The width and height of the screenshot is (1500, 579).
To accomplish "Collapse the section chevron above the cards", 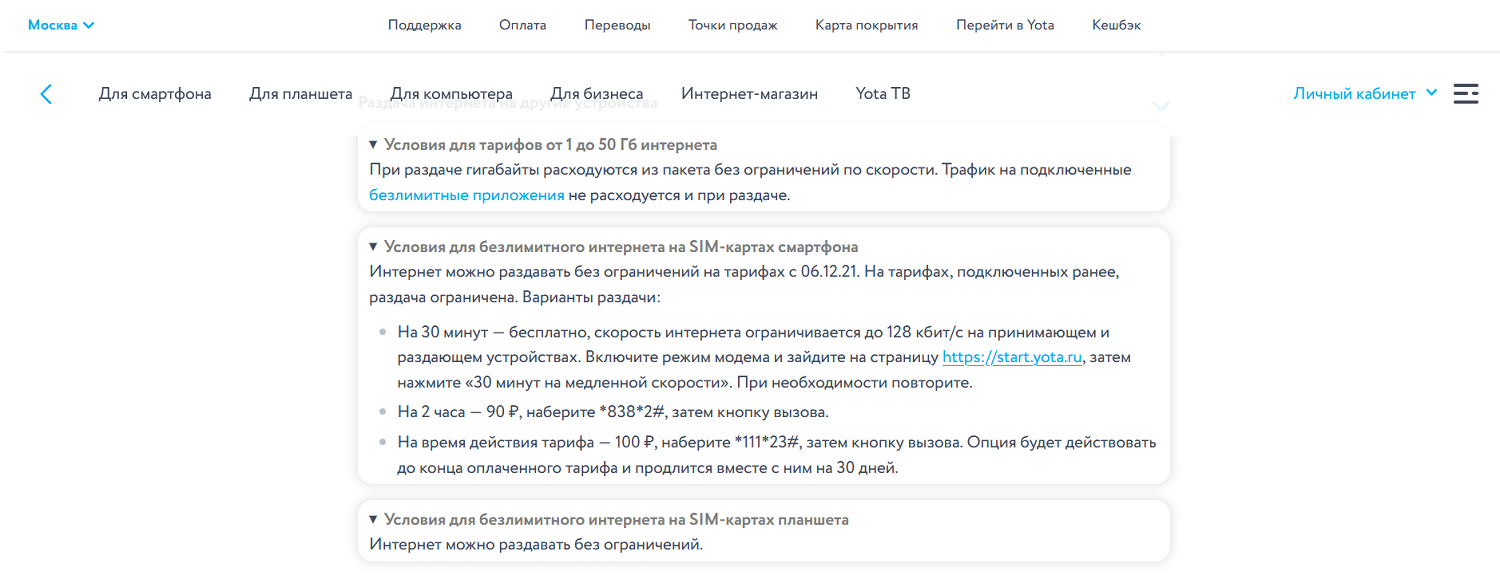I will click(x=1161, y=105).
